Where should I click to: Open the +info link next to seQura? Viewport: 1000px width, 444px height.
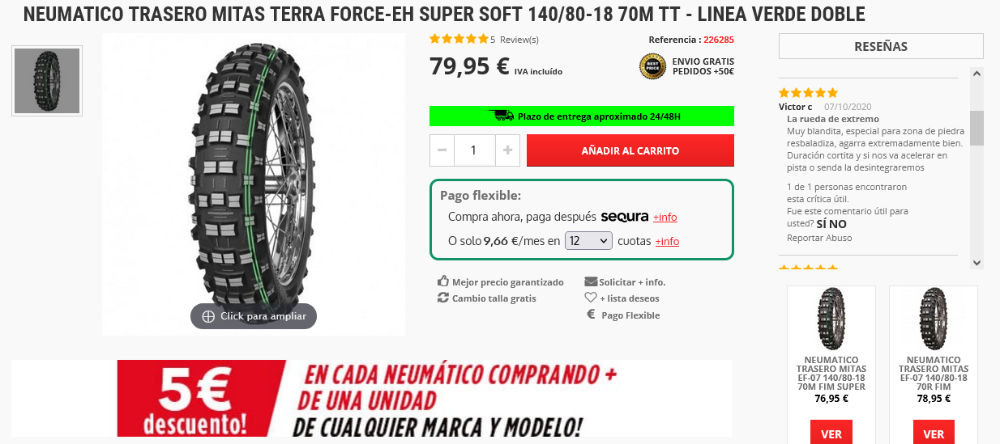tap(665, 218)
